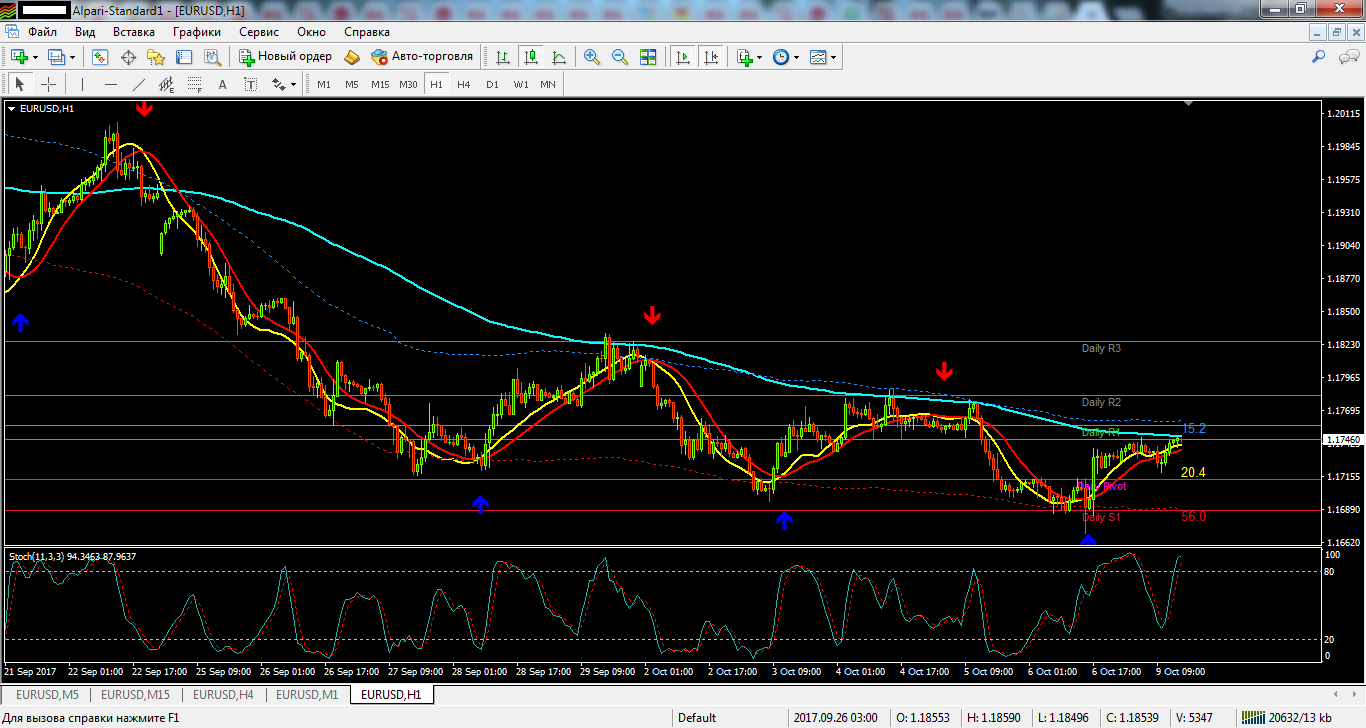The width and height of the screenshot is (1366, 728).
Task: Toggle the chart shift button
Action: pos(711,57)
